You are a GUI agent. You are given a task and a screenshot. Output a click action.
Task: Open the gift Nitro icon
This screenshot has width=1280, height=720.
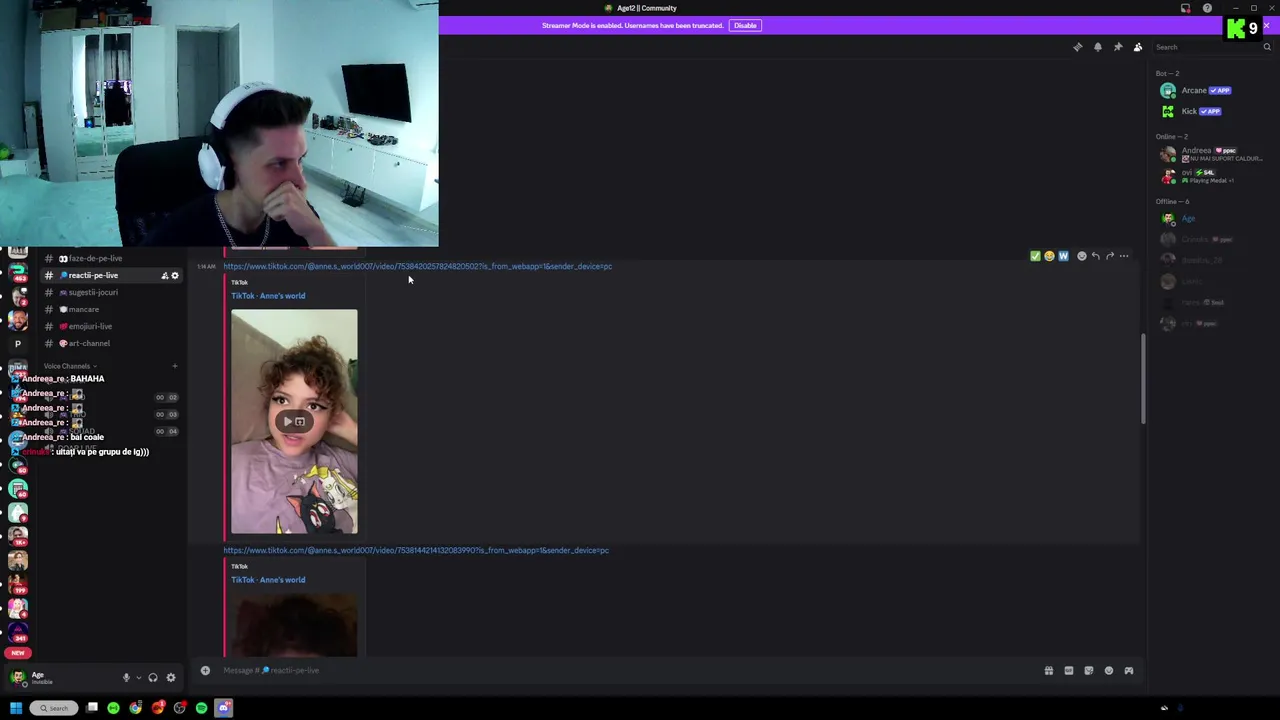(1049, 671)
